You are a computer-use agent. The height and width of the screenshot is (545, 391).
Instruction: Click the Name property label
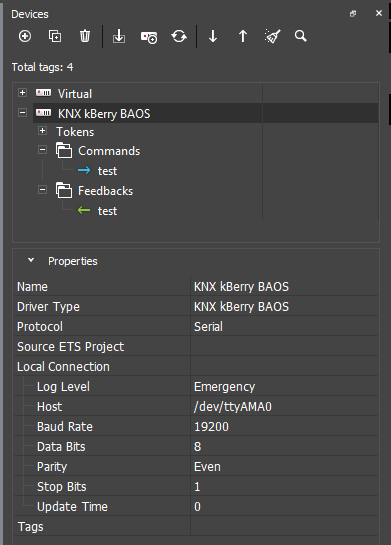[x=32, y=287]
